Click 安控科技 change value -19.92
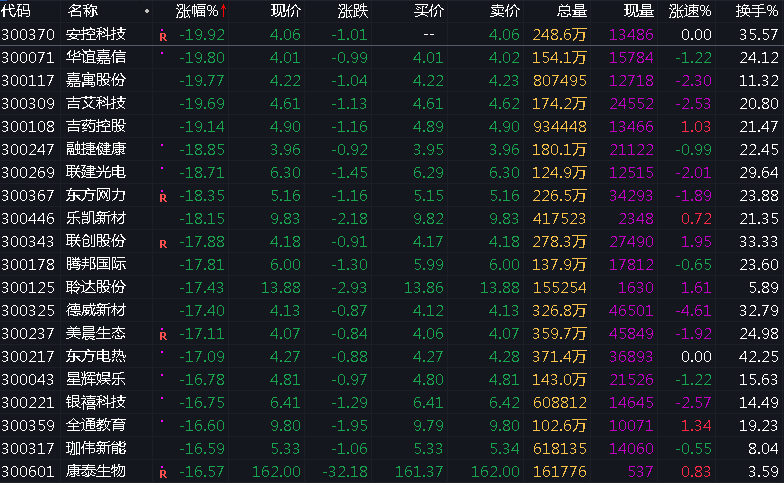This screenshot has width=784, height=483. click(202, 34)
